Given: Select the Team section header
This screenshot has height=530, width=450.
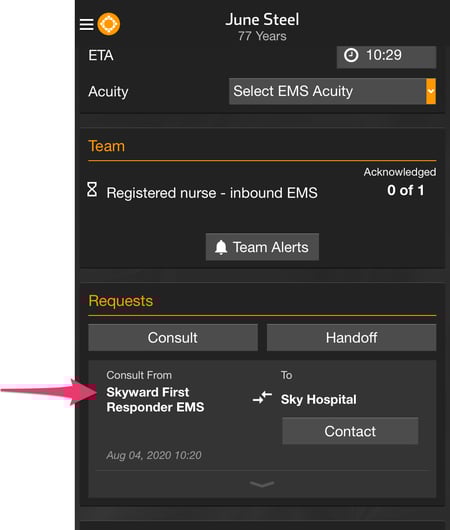Looking at the screenshot, I should [106, 146].
